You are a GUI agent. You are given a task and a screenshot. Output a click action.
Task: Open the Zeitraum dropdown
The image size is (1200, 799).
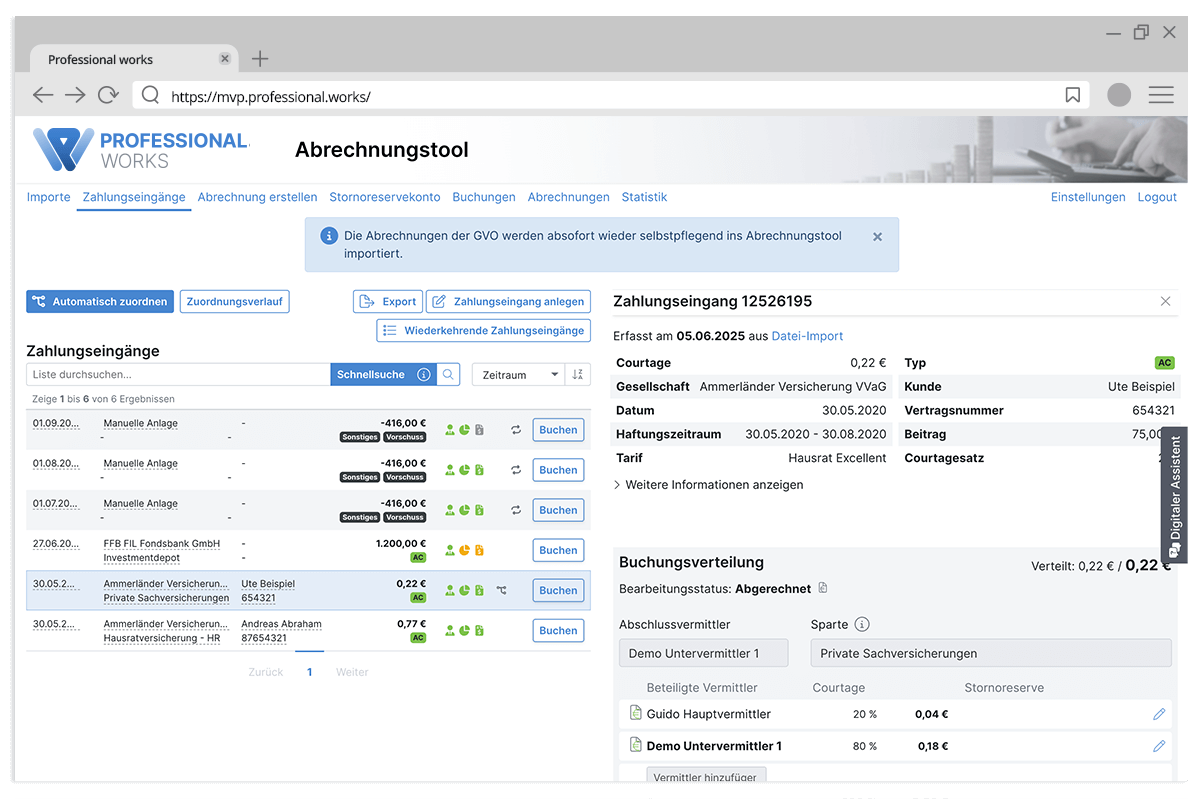519,374
